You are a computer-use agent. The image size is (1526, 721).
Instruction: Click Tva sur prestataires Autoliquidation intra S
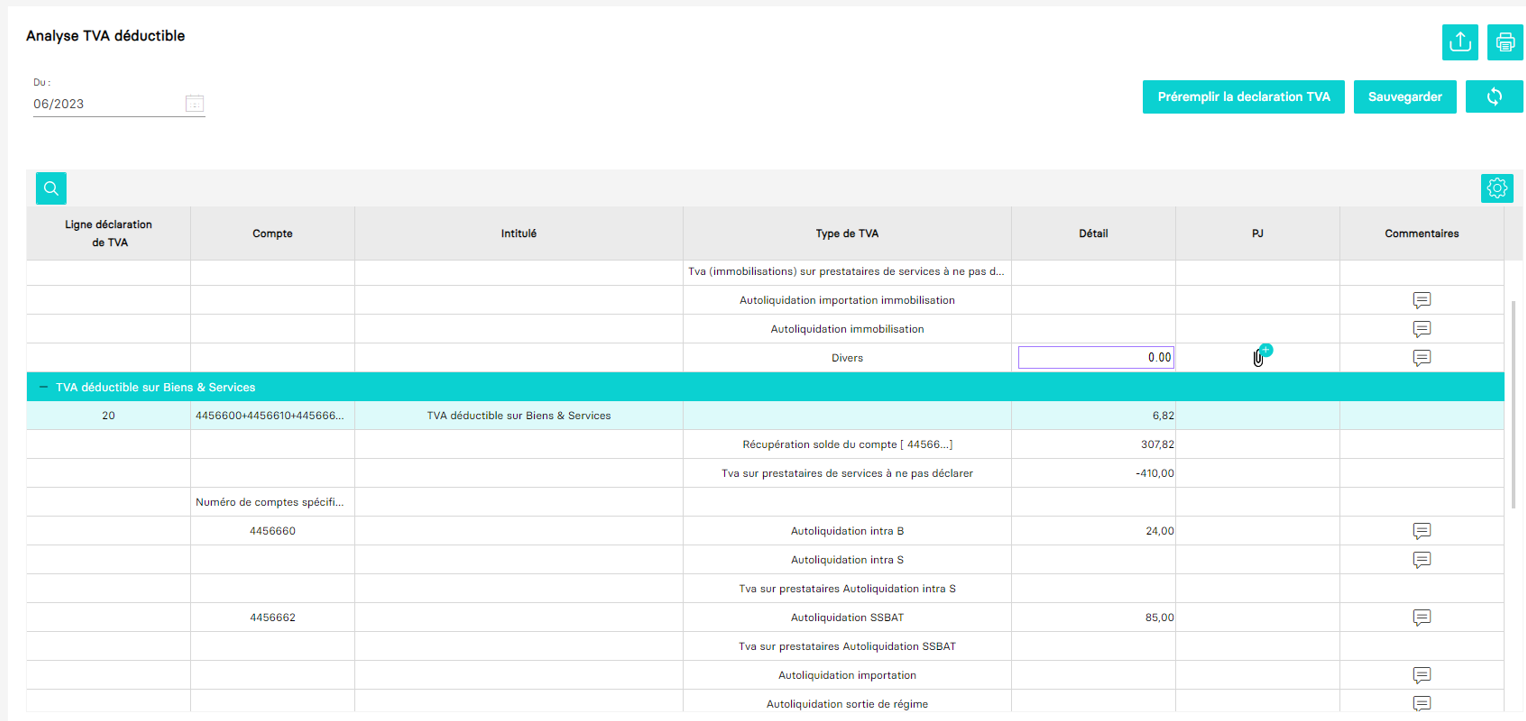[848, 589]
